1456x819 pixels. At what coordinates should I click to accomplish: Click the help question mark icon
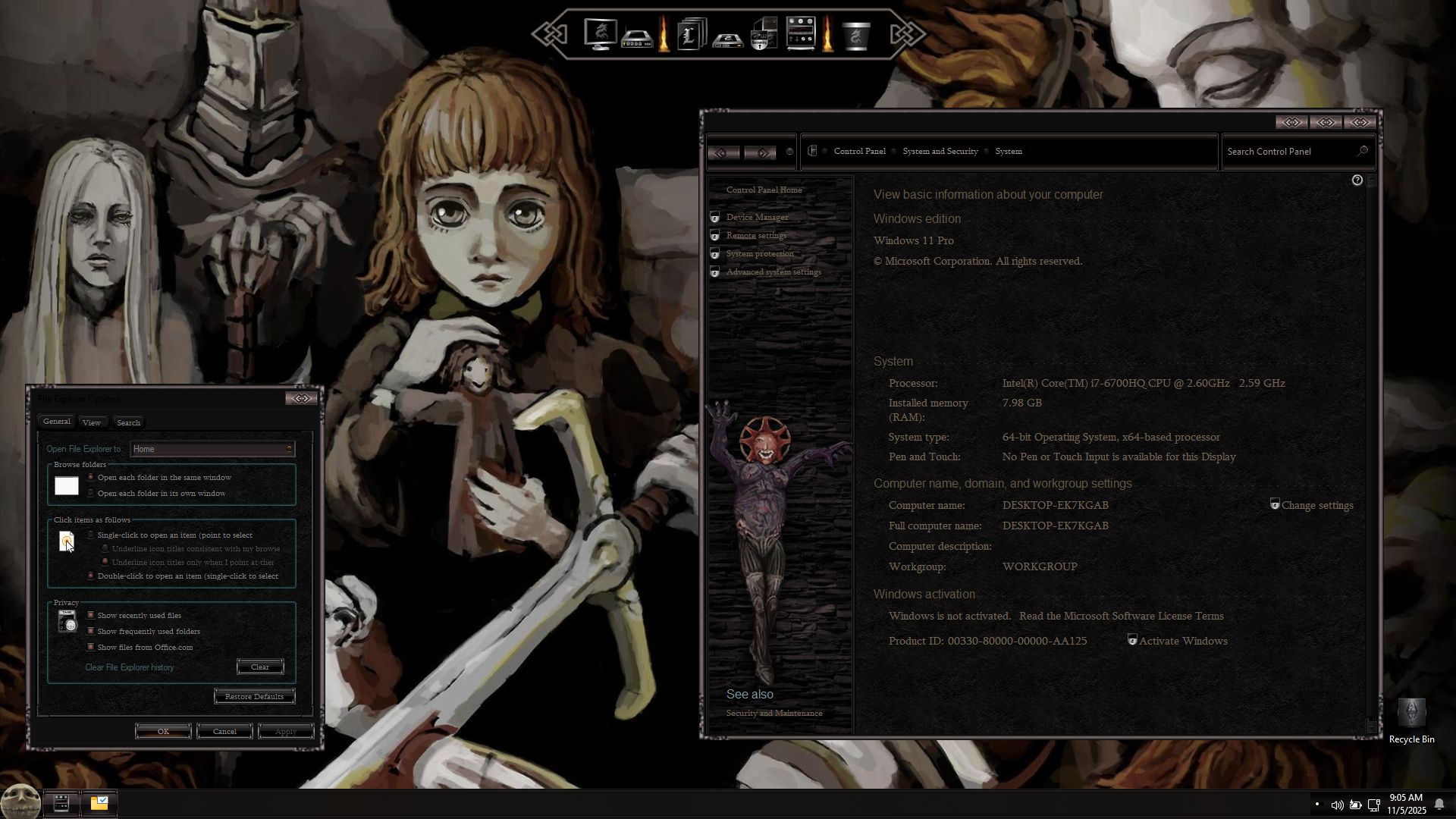pos(1357,180)
